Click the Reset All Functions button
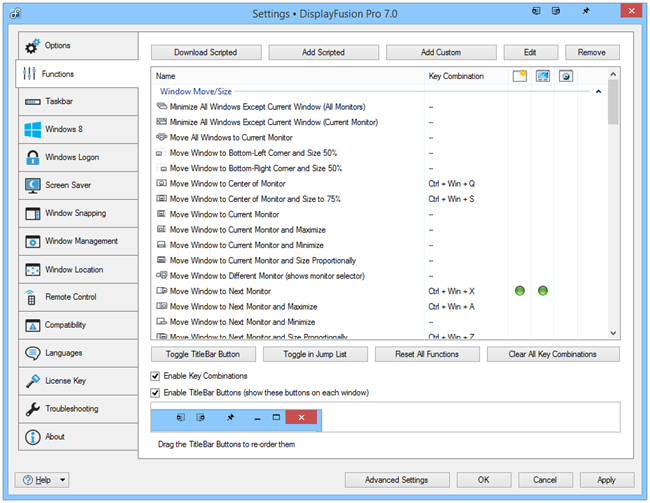 (x=427, y=354)
